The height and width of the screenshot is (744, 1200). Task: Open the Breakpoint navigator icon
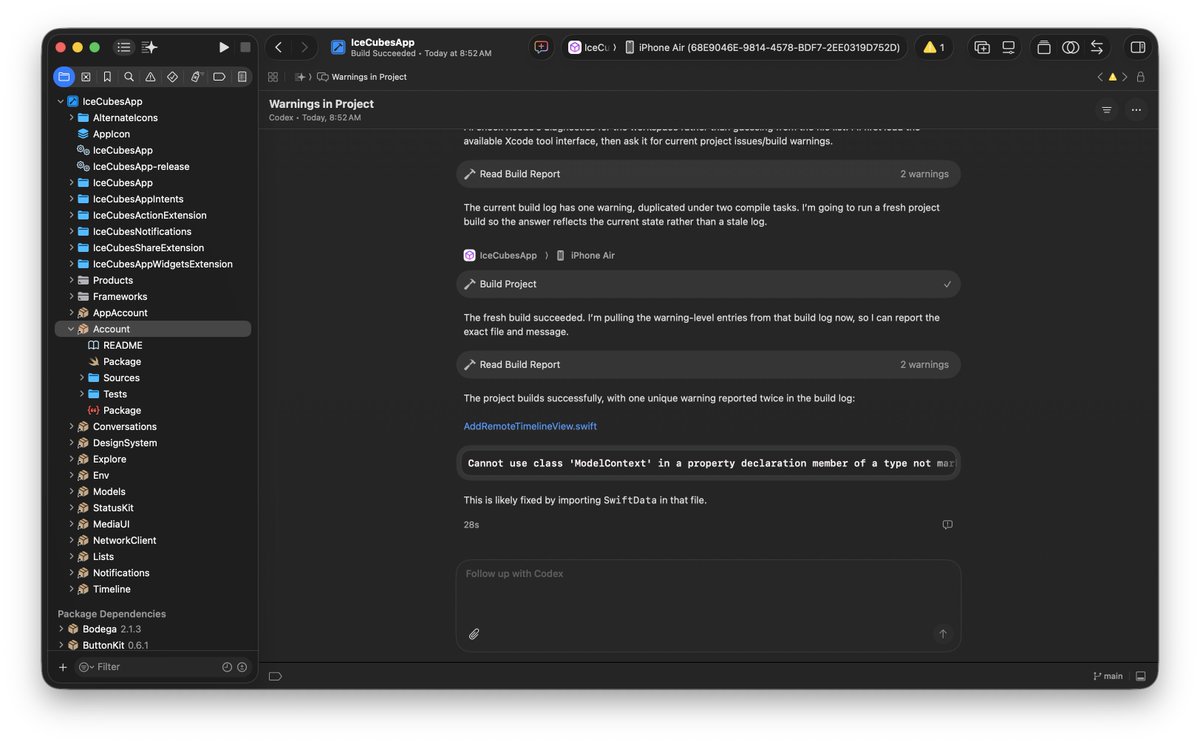(219, 76)
